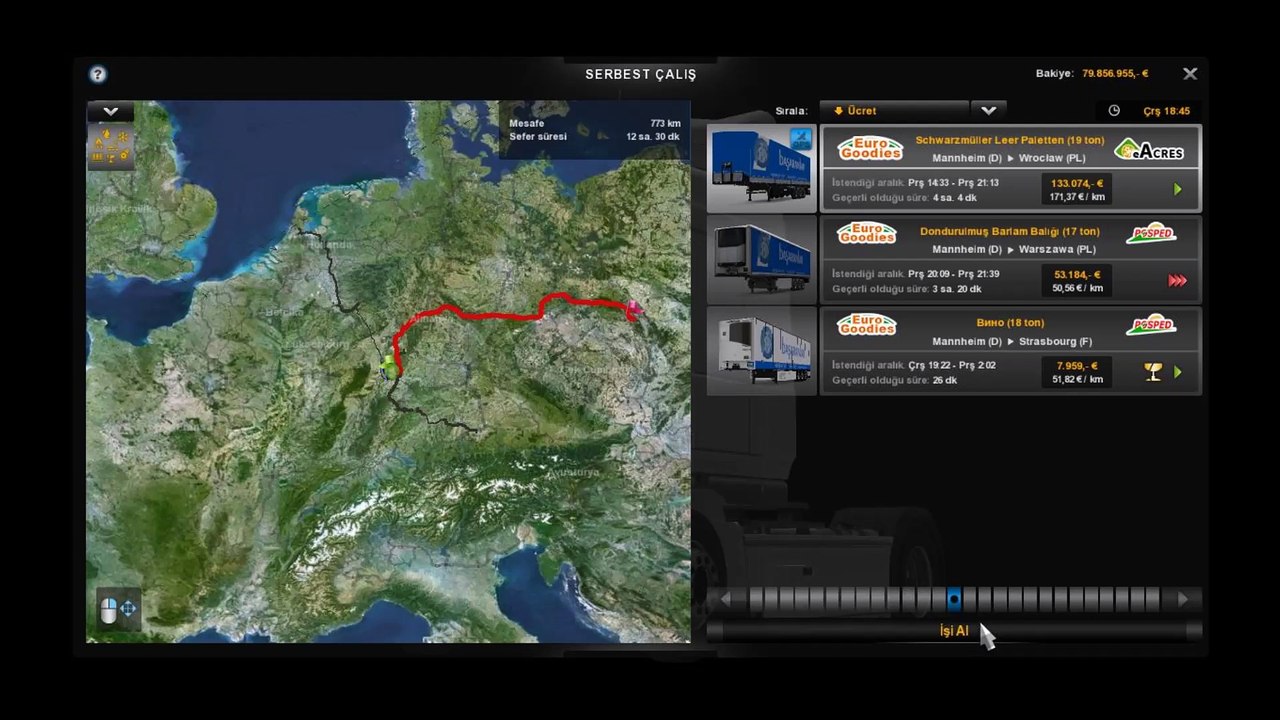Click the Mesafe 773 km distance readout

594,123
